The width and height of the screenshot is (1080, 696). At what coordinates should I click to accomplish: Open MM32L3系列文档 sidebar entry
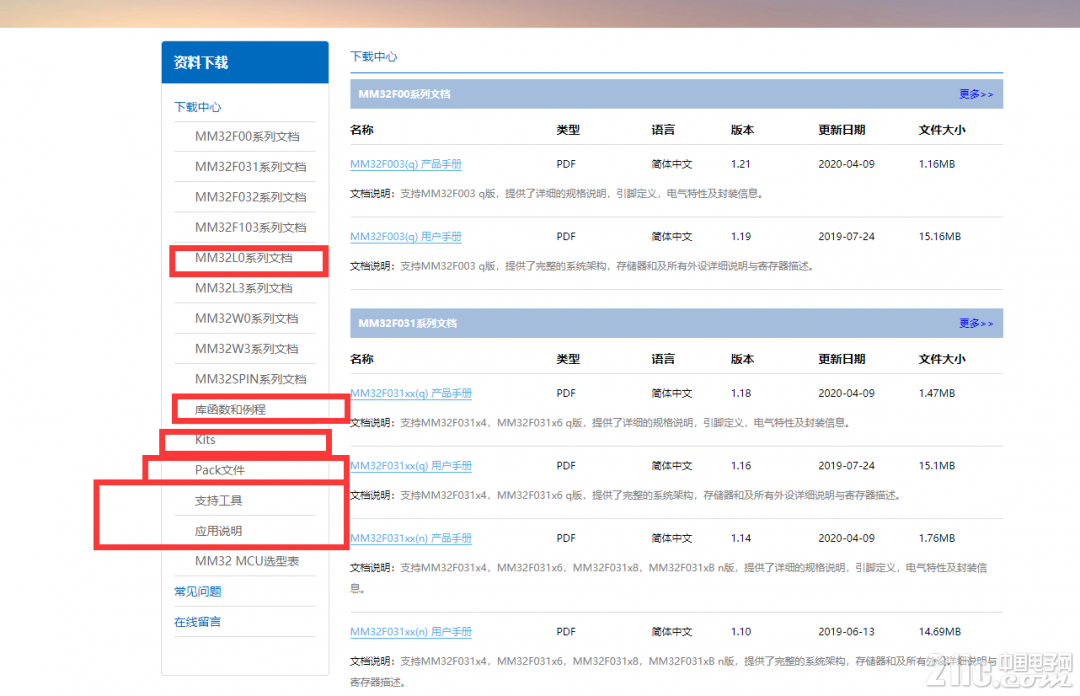244,288
